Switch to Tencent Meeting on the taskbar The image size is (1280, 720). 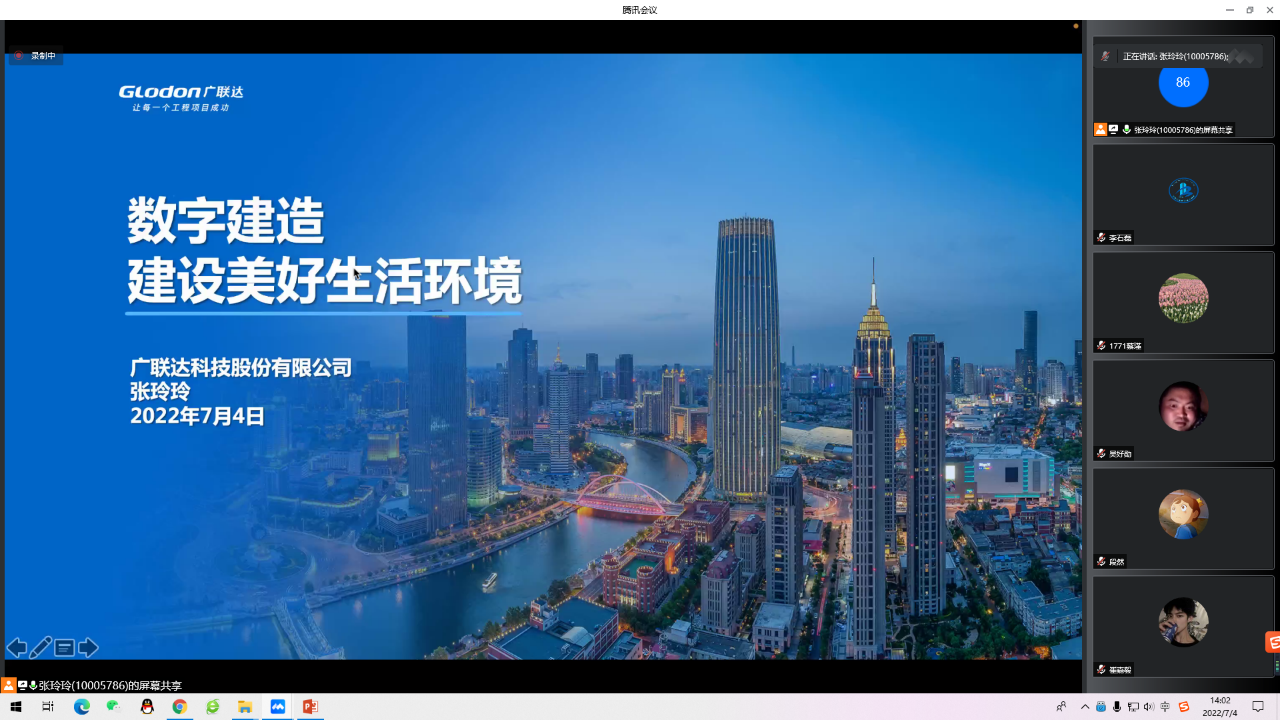point(278,707)
